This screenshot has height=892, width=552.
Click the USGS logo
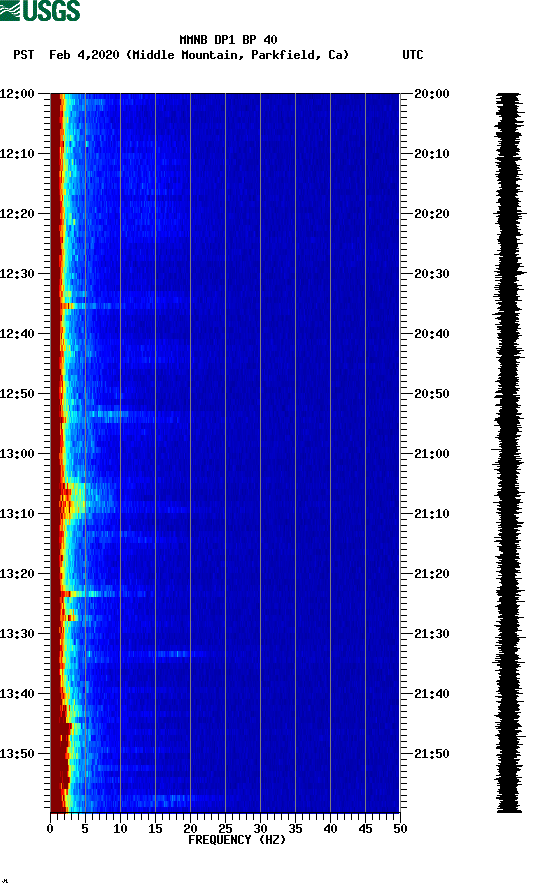point(40,10)
